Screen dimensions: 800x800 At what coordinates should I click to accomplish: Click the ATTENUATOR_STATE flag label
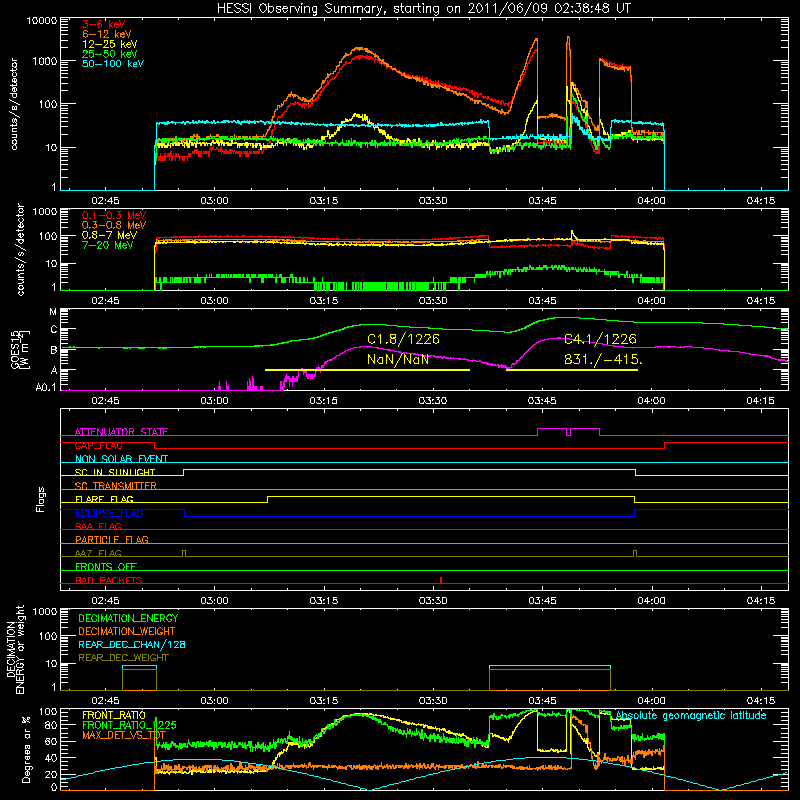coord(121,432)
